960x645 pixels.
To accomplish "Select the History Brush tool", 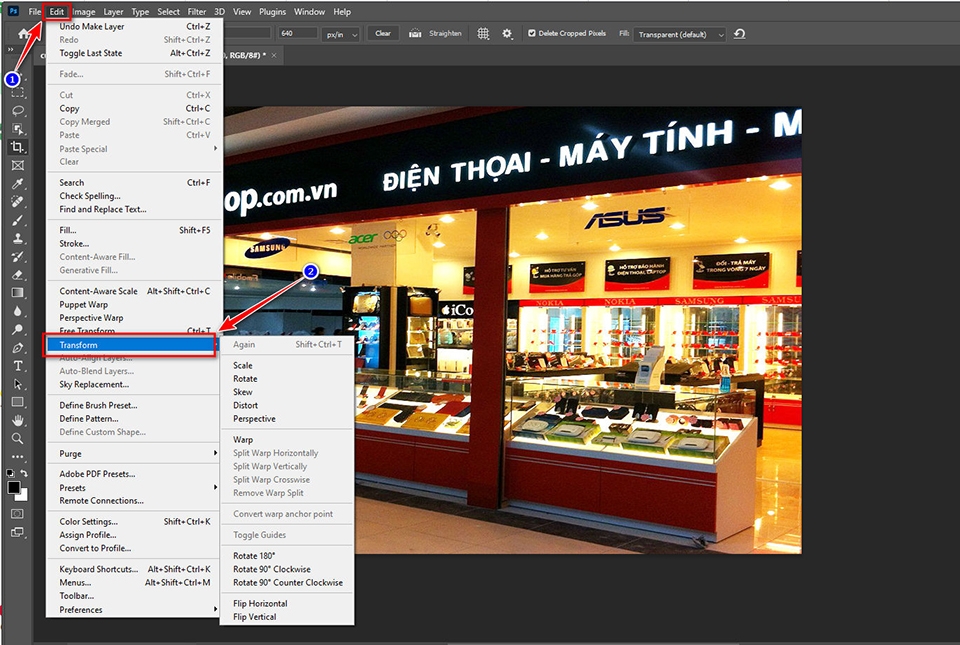I will pyautogui.click(x=18, y=256).
